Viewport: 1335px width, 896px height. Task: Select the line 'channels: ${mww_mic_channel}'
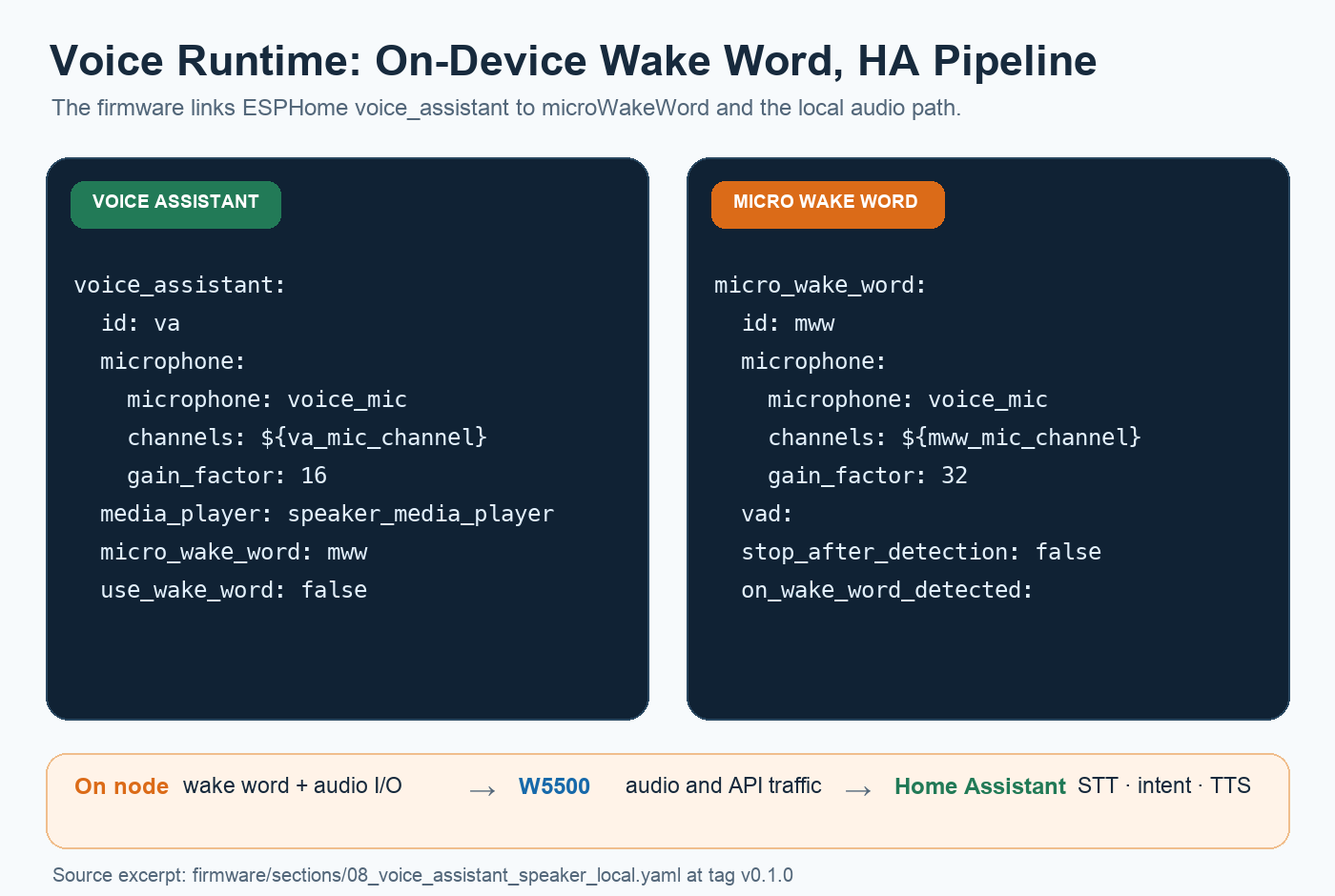click(955, 438)
